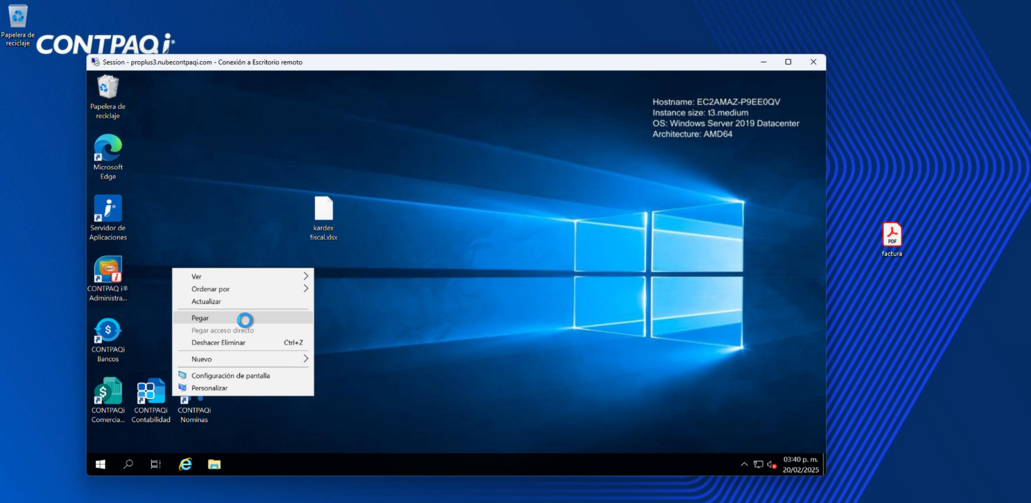This screenshot has width=1031, height=503.
Task: Open Internet Explorer from the remote taskbar
Action: point(185,464)
